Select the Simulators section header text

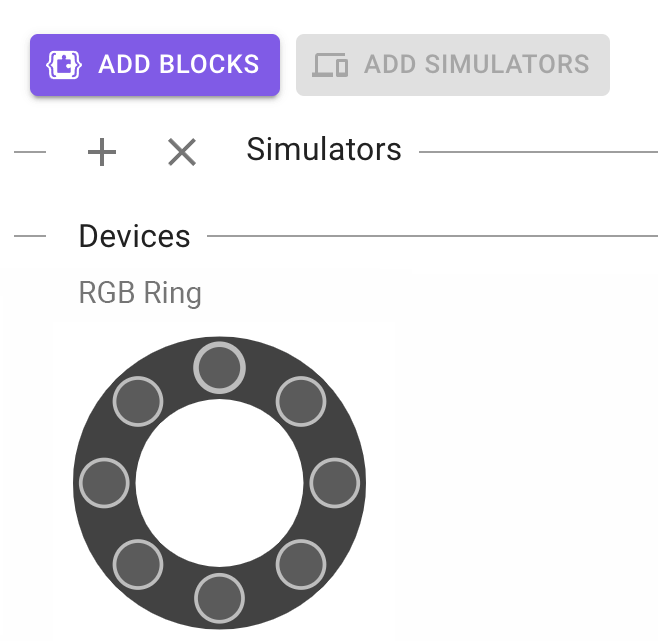click(x=324, y=150)
